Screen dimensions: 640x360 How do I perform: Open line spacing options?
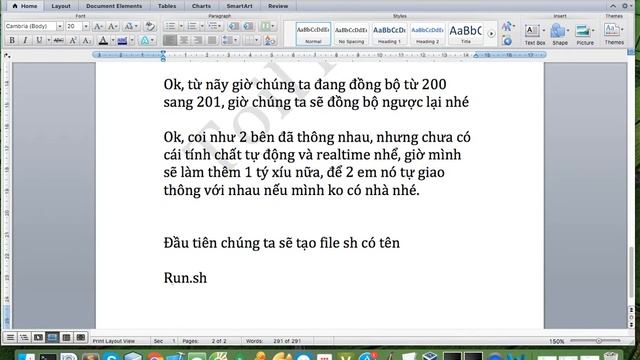point(230,40)
